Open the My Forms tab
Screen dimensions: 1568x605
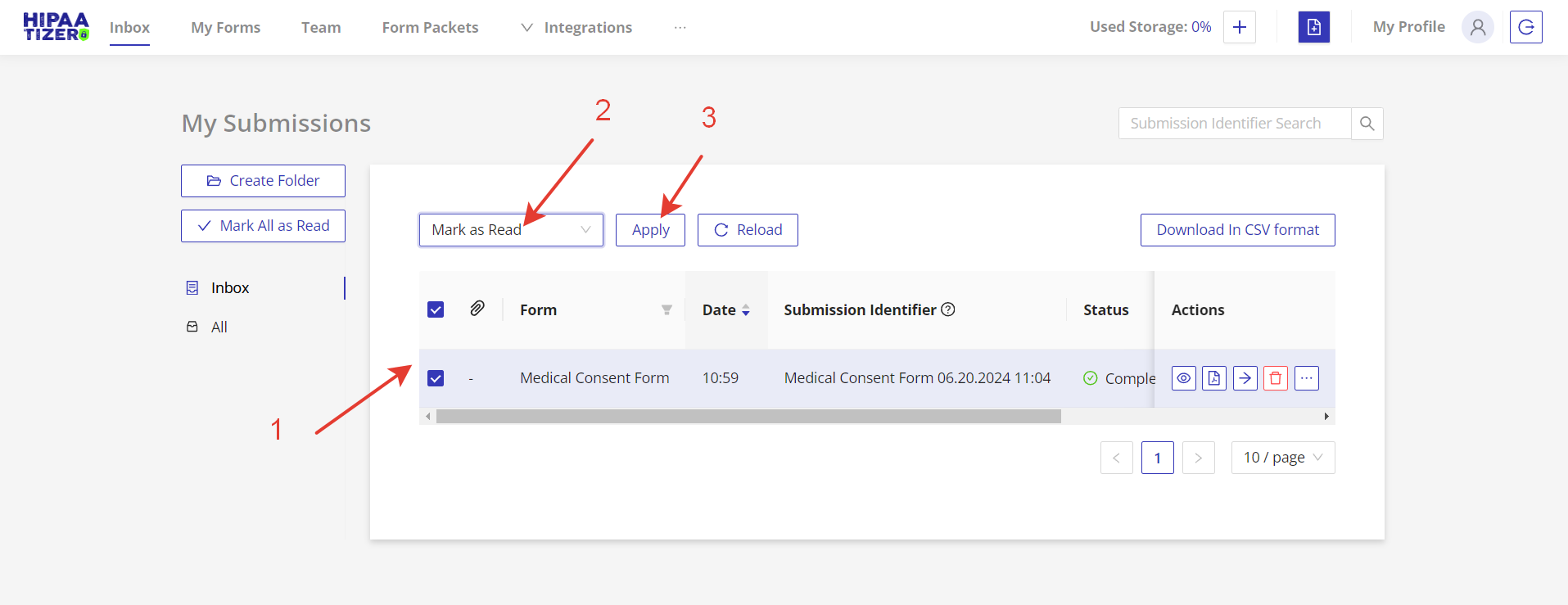click(x=225, y=28)
